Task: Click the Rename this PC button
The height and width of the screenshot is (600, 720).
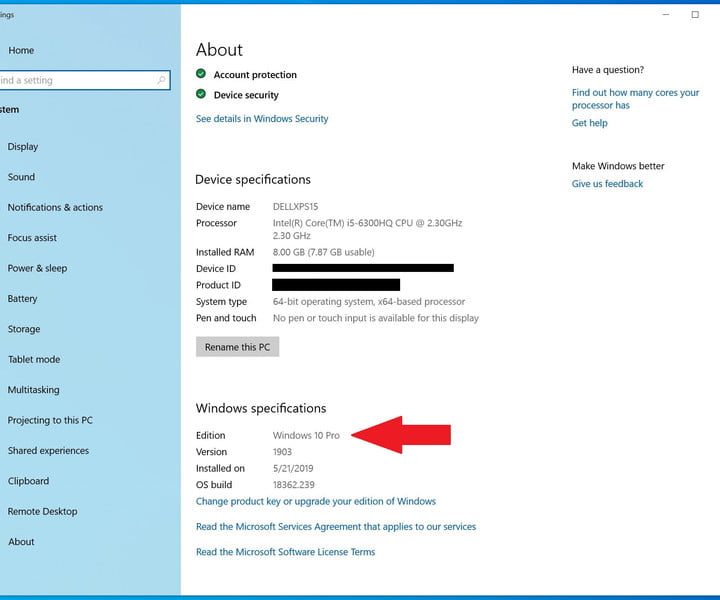Action: point(237,347)
